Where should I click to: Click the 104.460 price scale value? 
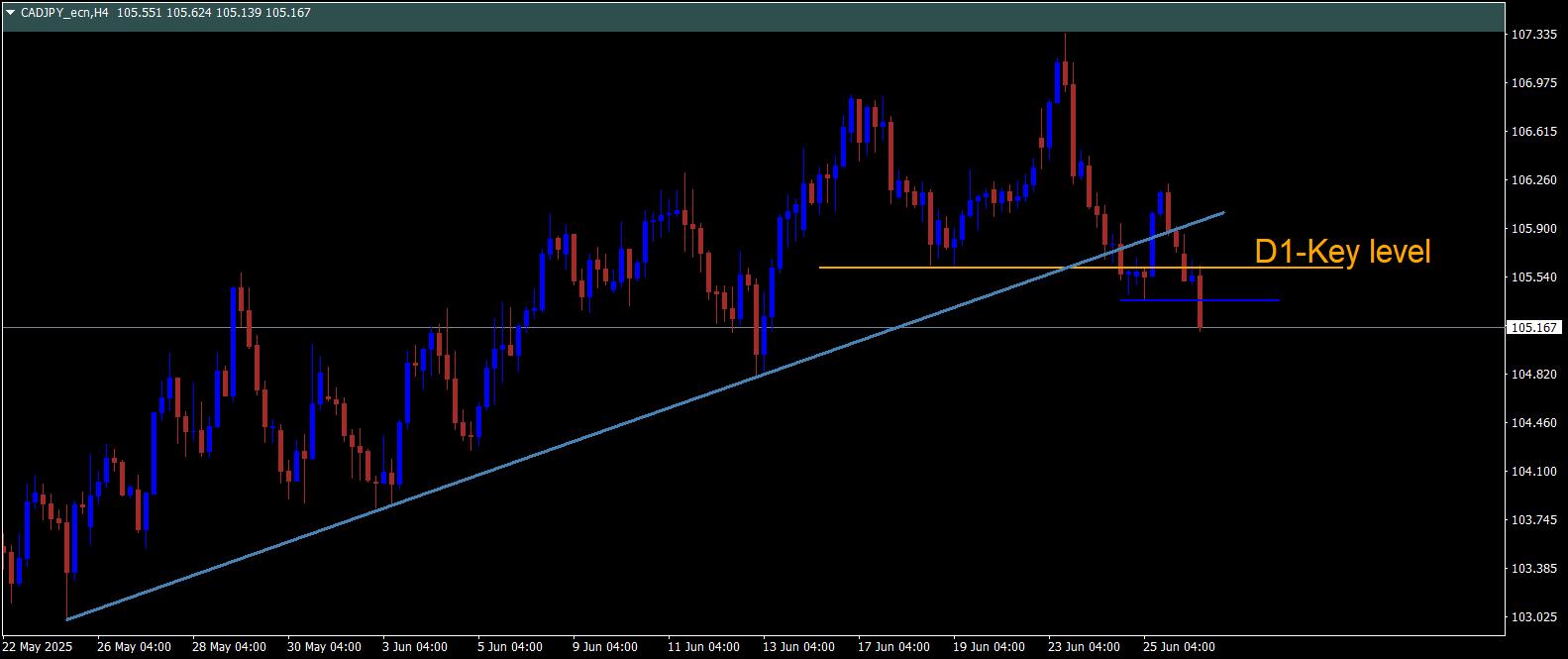(1533, 423)
